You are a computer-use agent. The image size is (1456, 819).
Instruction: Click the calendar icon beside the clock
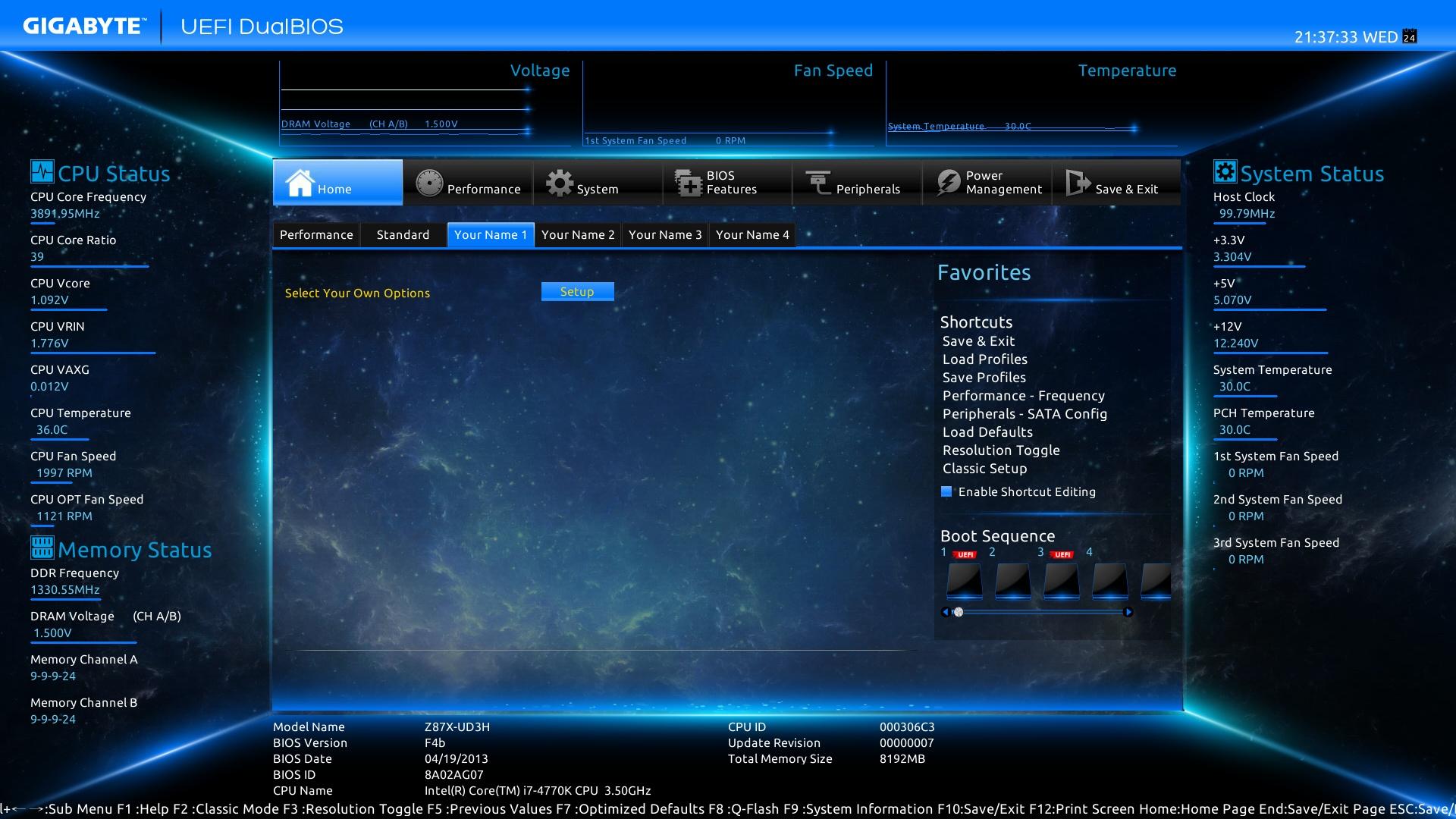point(1410,36)
